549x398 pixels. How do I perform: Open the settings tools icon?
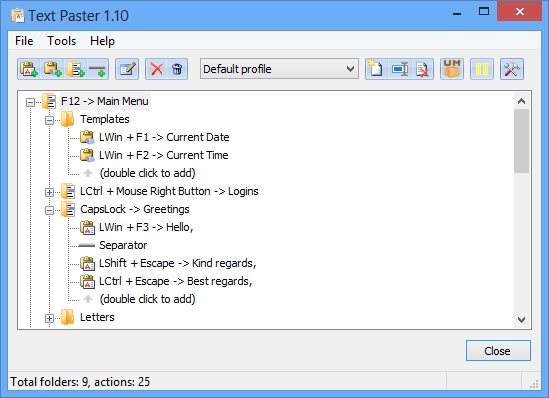pos(512,69)
